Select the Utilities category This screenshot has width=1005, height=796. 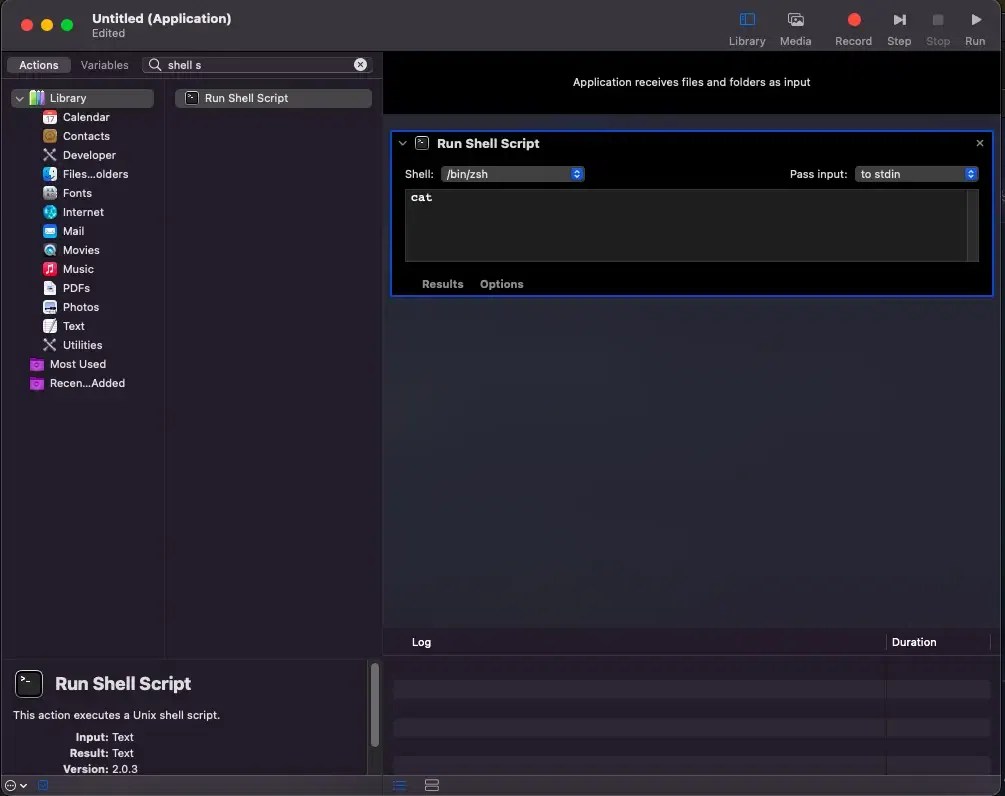pyautogui.click(x=82, y=345)
